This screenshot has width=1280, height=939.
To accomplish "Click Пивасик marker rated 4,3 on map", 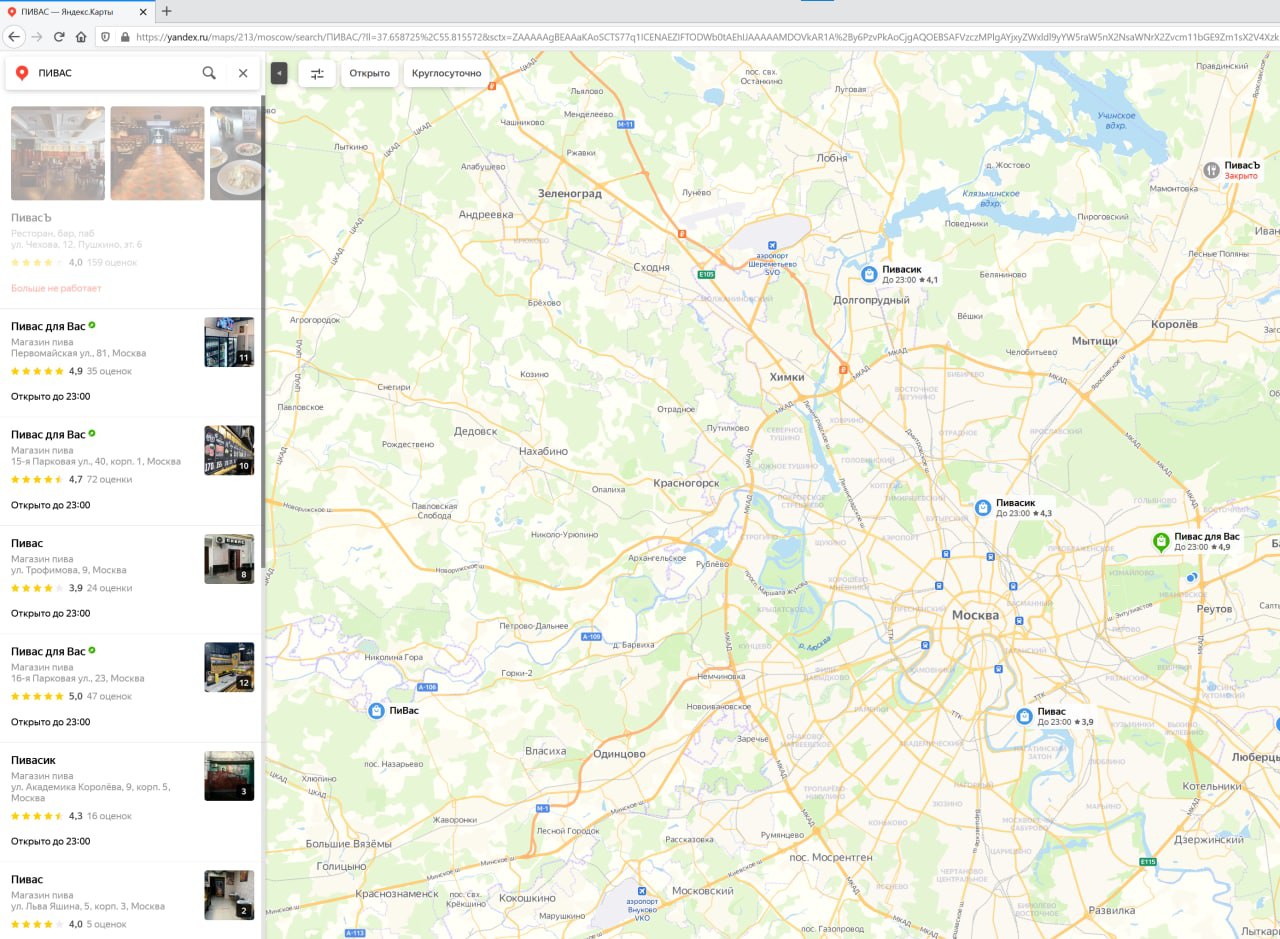I will pos(983,508).
